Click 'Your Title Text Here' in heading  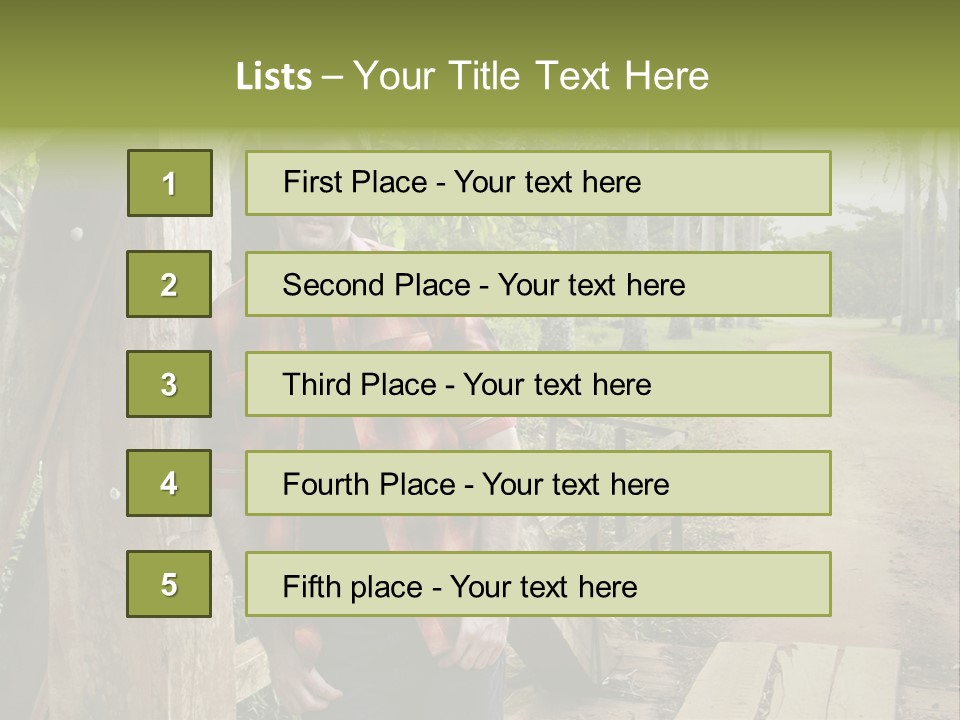pos(531,76)
